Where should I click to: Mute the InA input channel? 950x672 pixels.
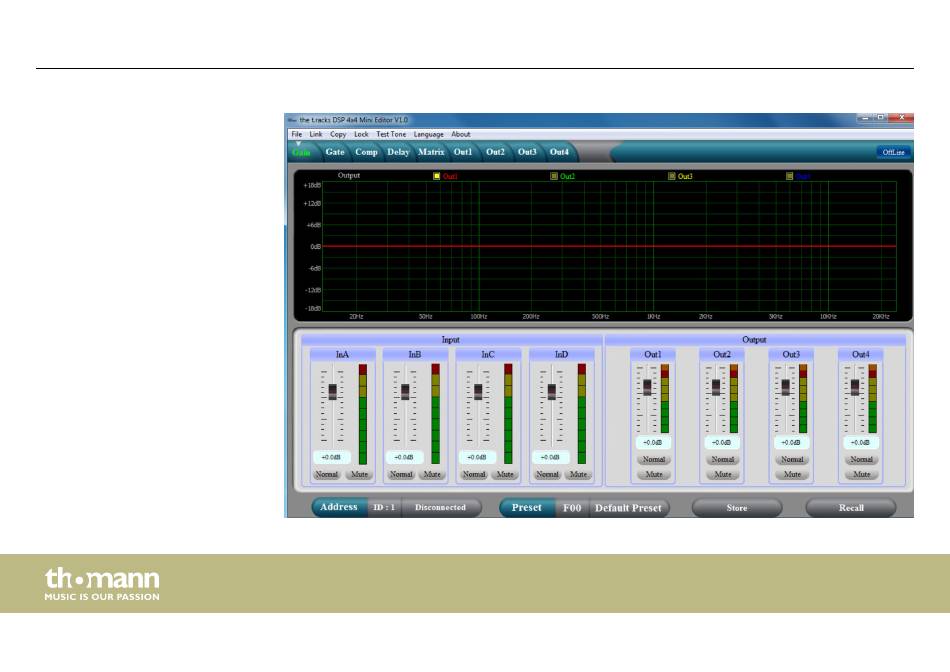(359, 474)
